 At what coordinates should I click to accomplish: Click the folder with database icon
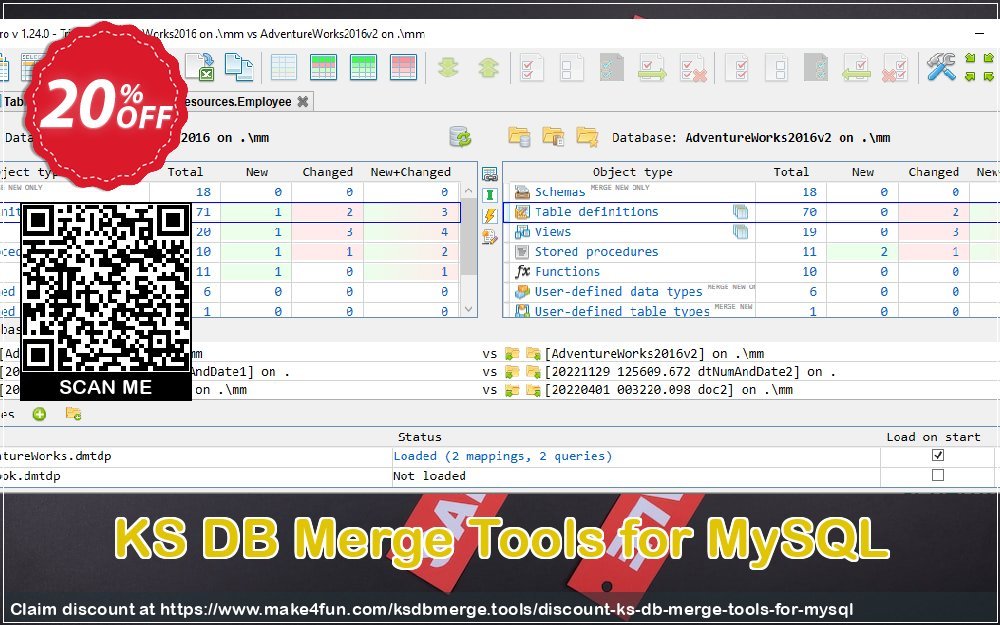coord(519,136)
